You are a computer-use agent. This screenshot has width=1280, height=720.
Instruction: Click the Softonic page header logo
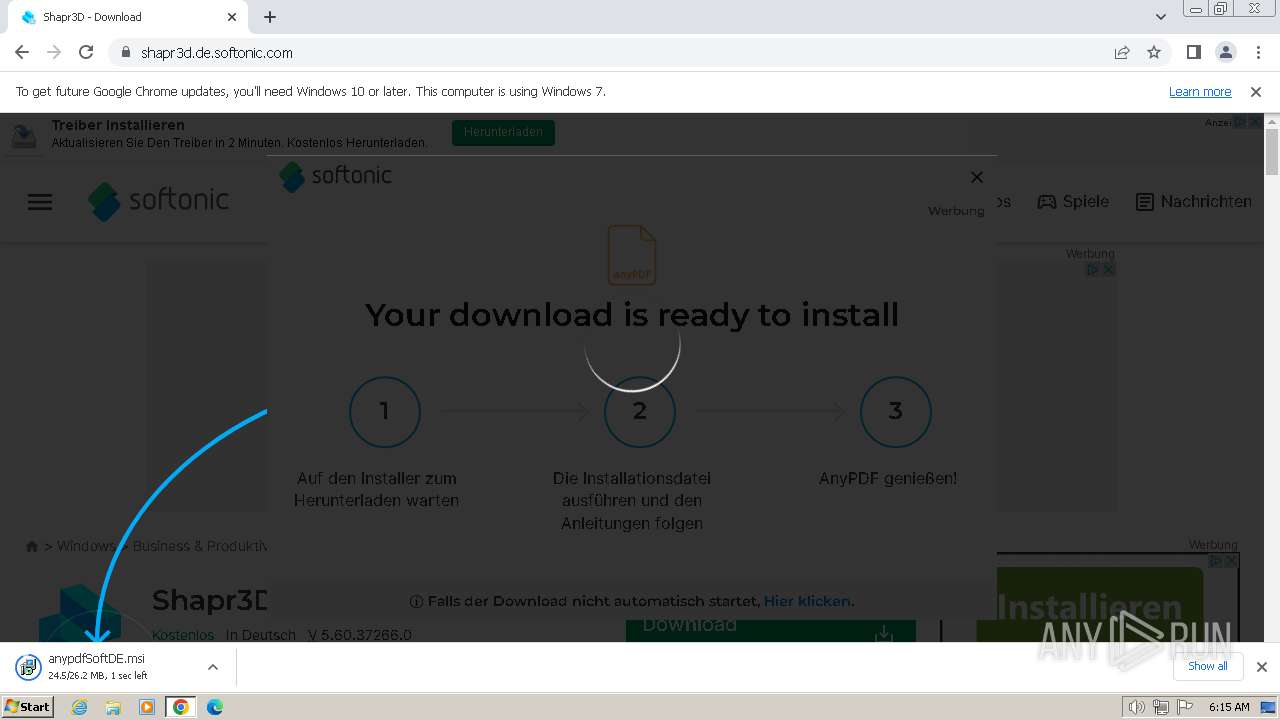pos(158,201)
